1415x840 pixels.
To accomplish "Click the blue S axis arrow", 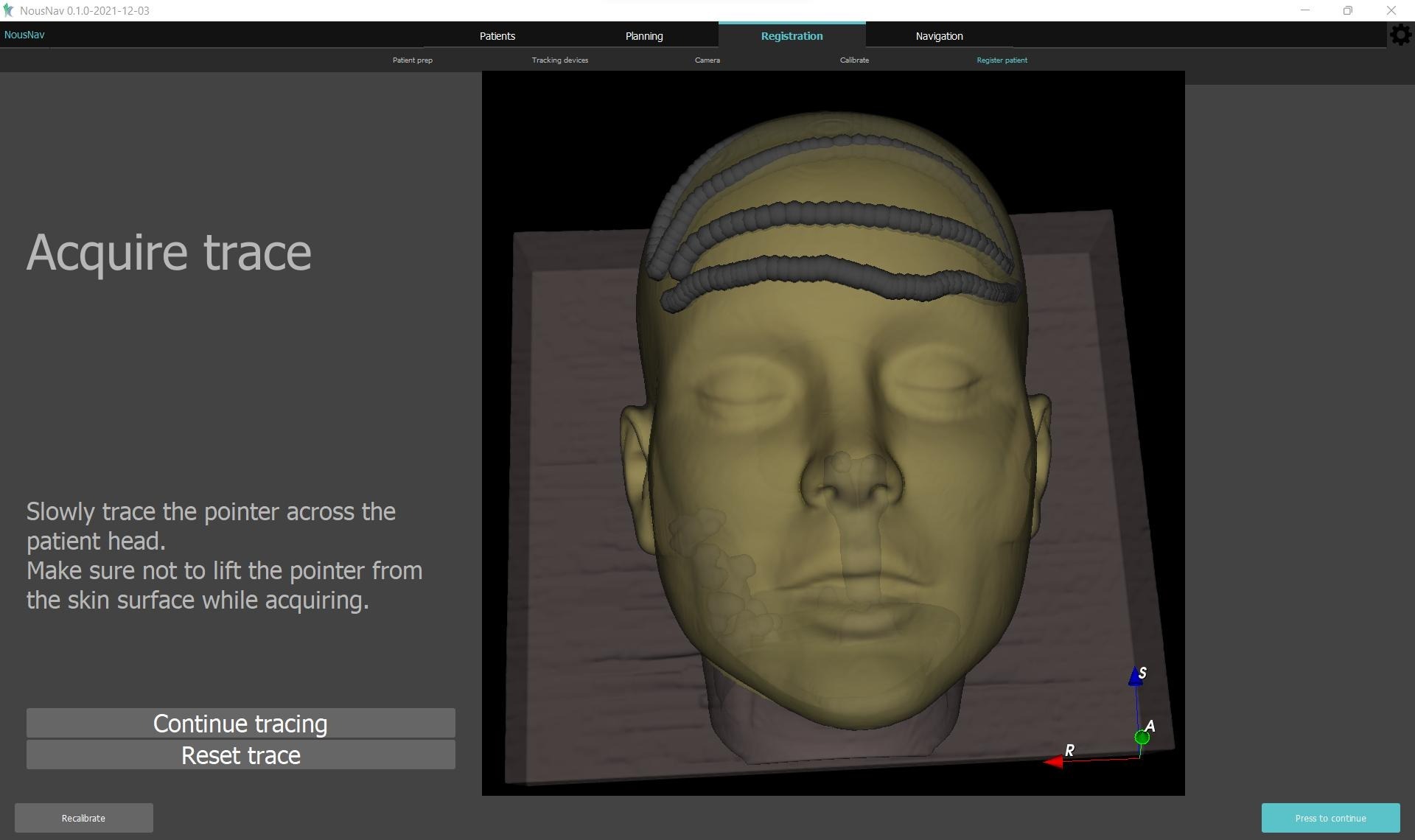I will coord(1136,676).
